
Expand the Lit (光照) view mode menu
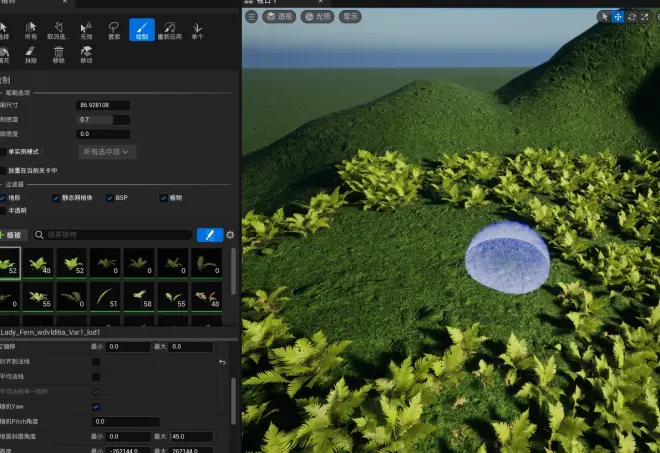(x=317, y=17)
